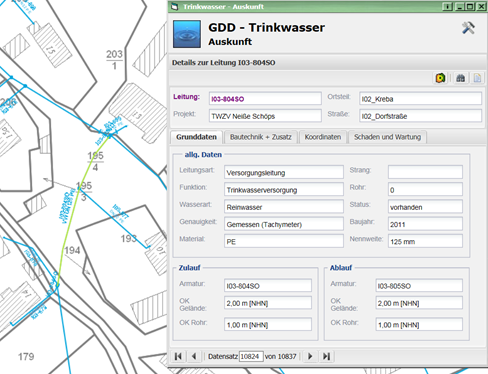The image size is (488, 374).
Task: Click the hammer tools icon
Action: [x=468, y=28]
